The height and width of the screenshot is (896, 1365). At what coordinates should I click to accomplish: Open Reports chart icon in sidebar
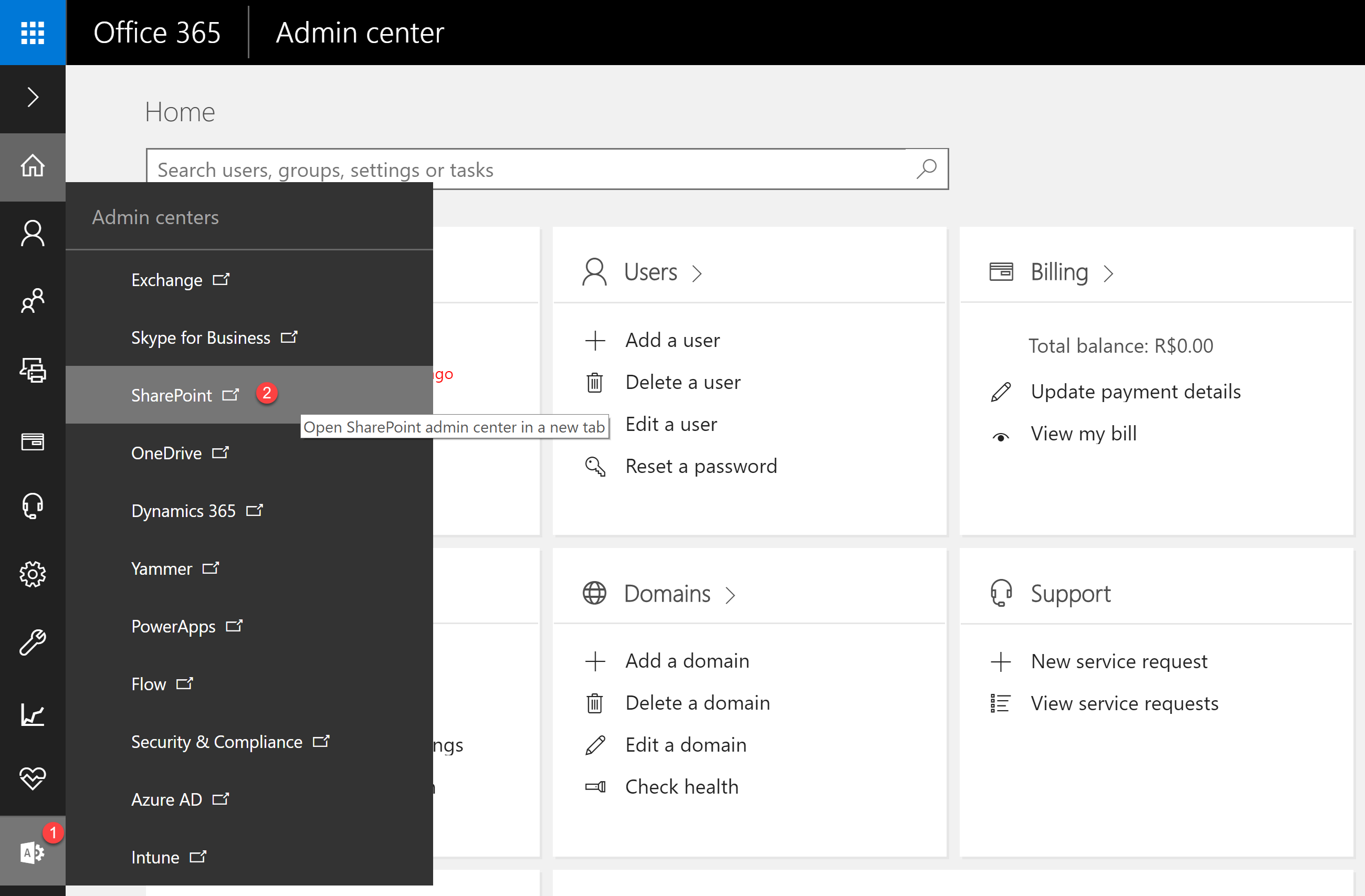33,715
